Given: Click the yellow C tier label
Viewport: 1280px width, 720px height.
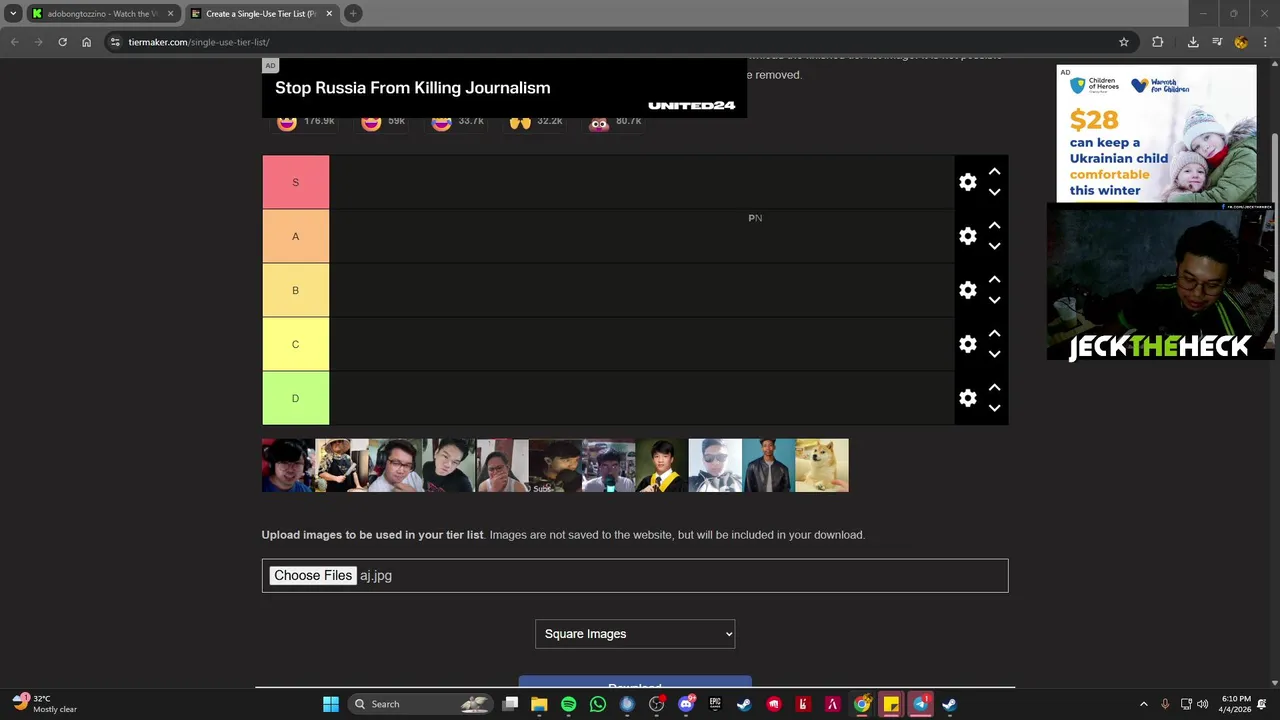Looking at the screenshot, I should 295,344.
